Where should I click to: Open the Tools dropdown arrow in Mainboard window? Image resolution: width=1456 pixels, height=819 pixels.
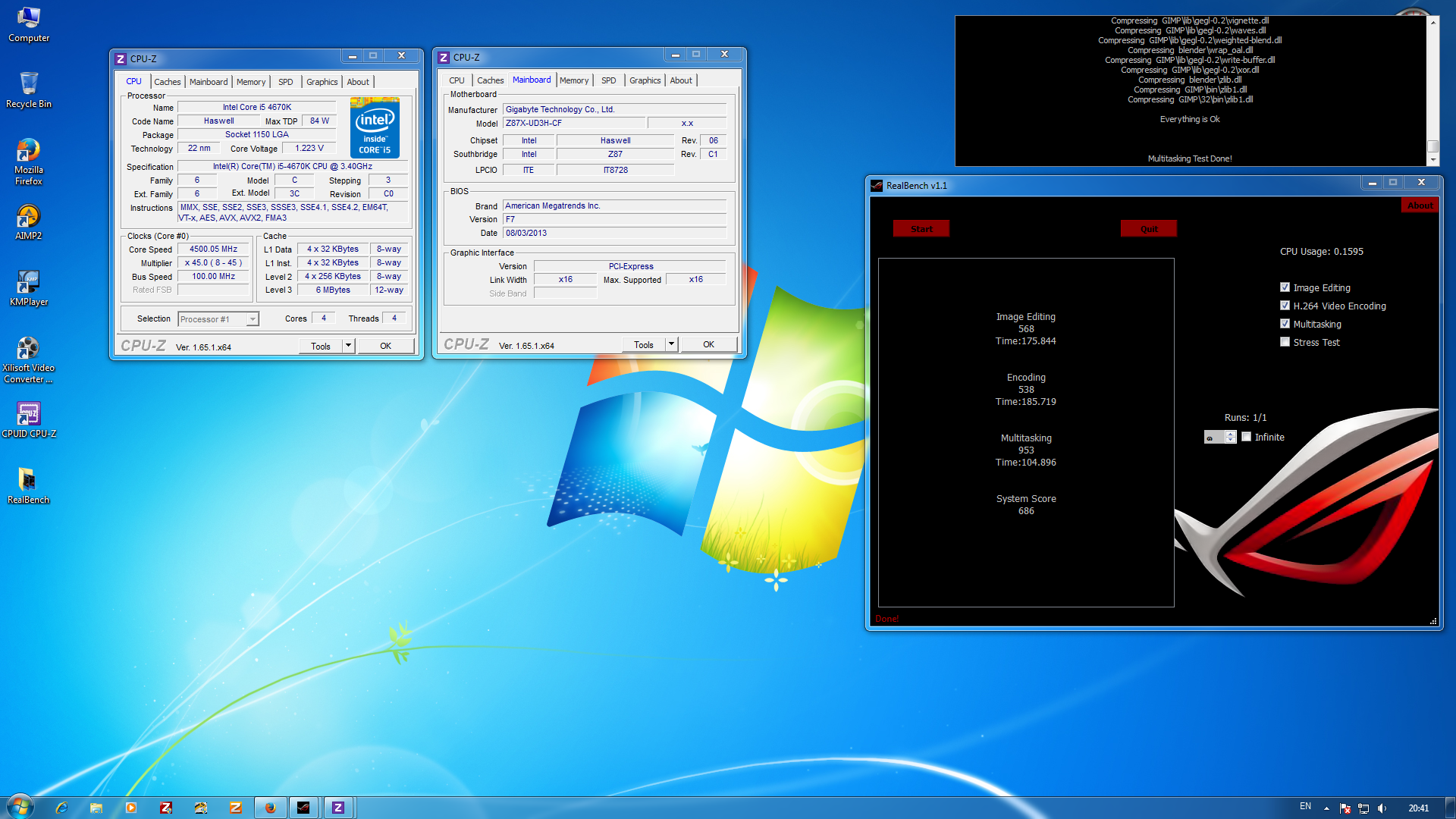[x=671, y=344]
